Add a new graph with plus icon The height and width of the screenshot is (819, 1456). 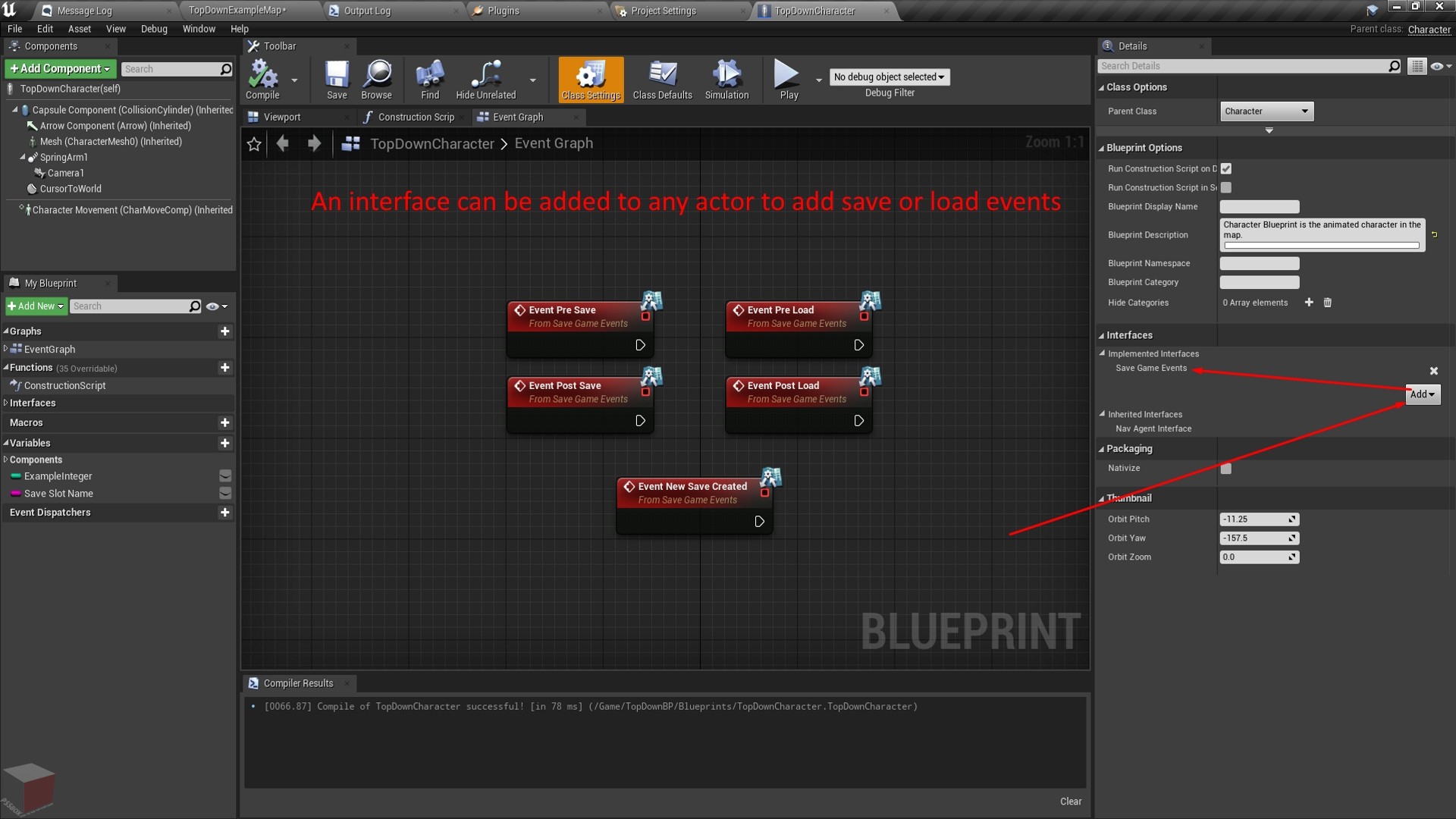click(224, 331)
